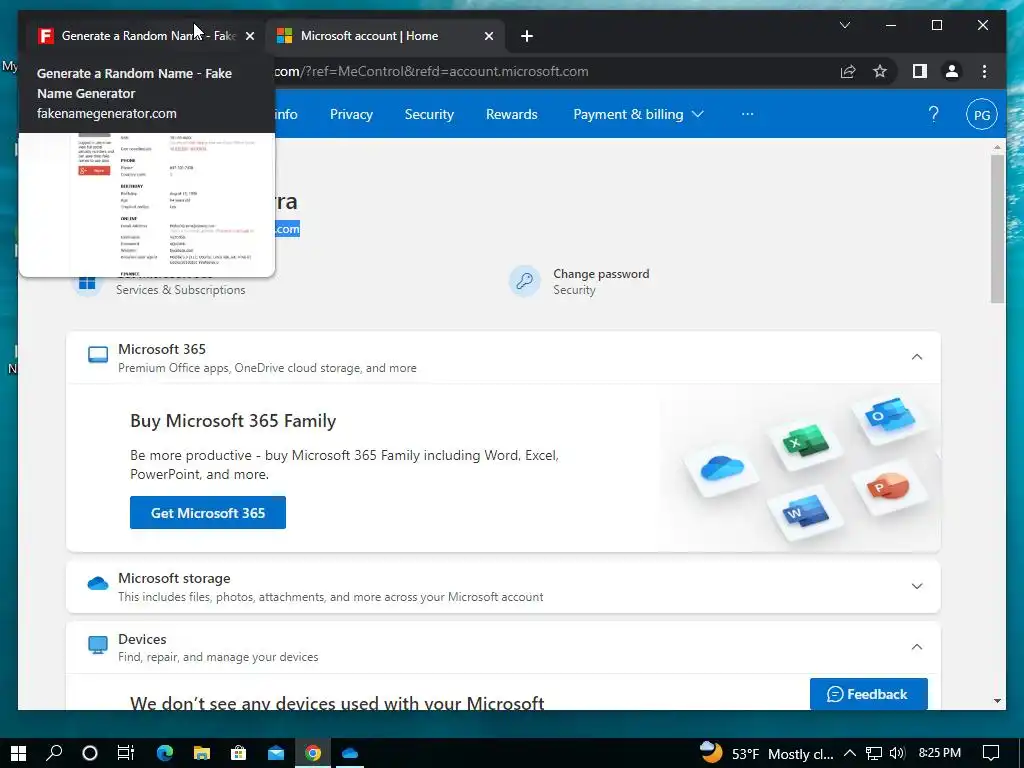Open the notification center icon
Viewport: 1024px width, 768px height.
pos(991,754)
